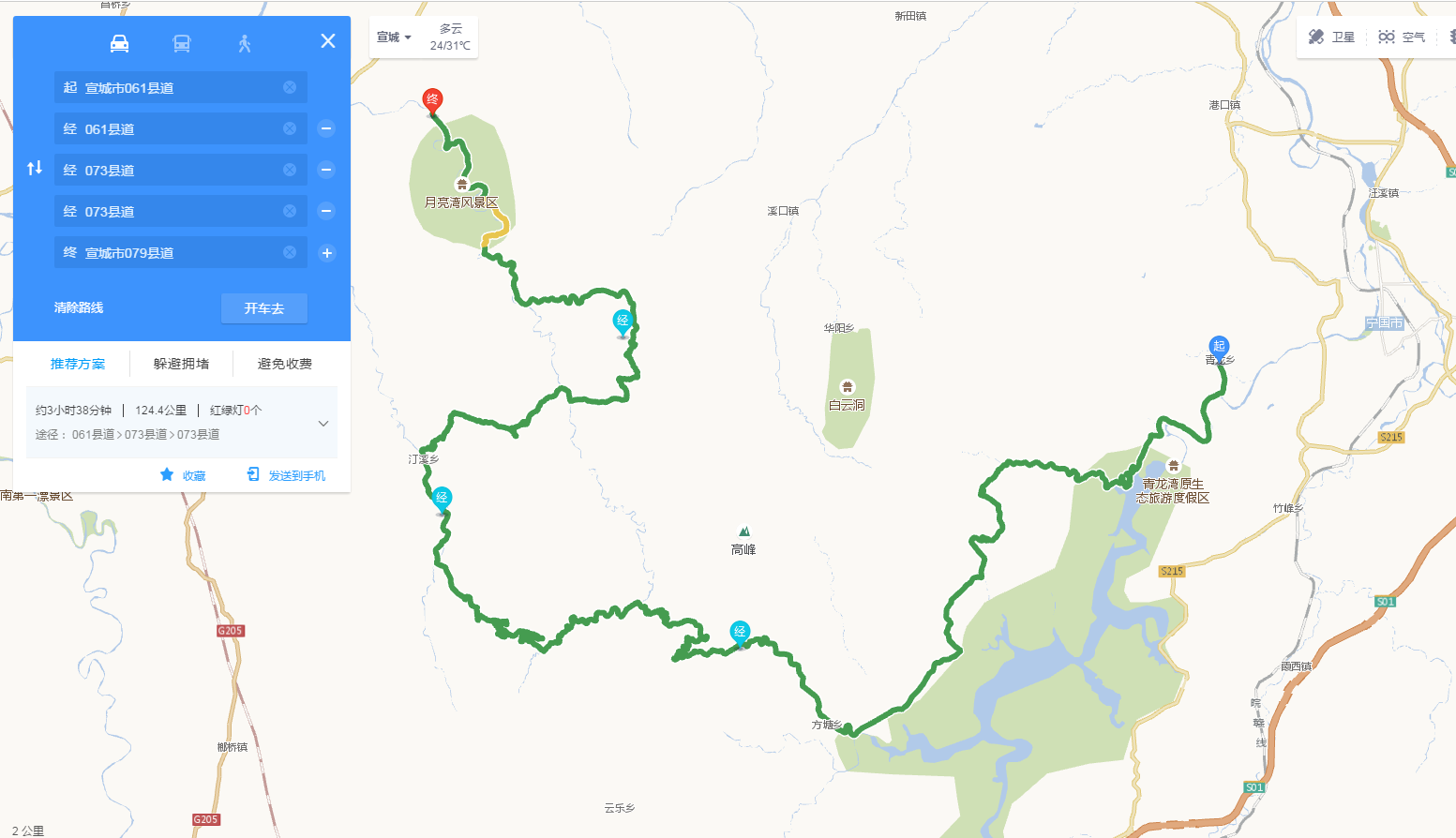Screen dimensions: 1456x838
Task: Open the 宣城 city dropdown
Action: coord(394,37)
